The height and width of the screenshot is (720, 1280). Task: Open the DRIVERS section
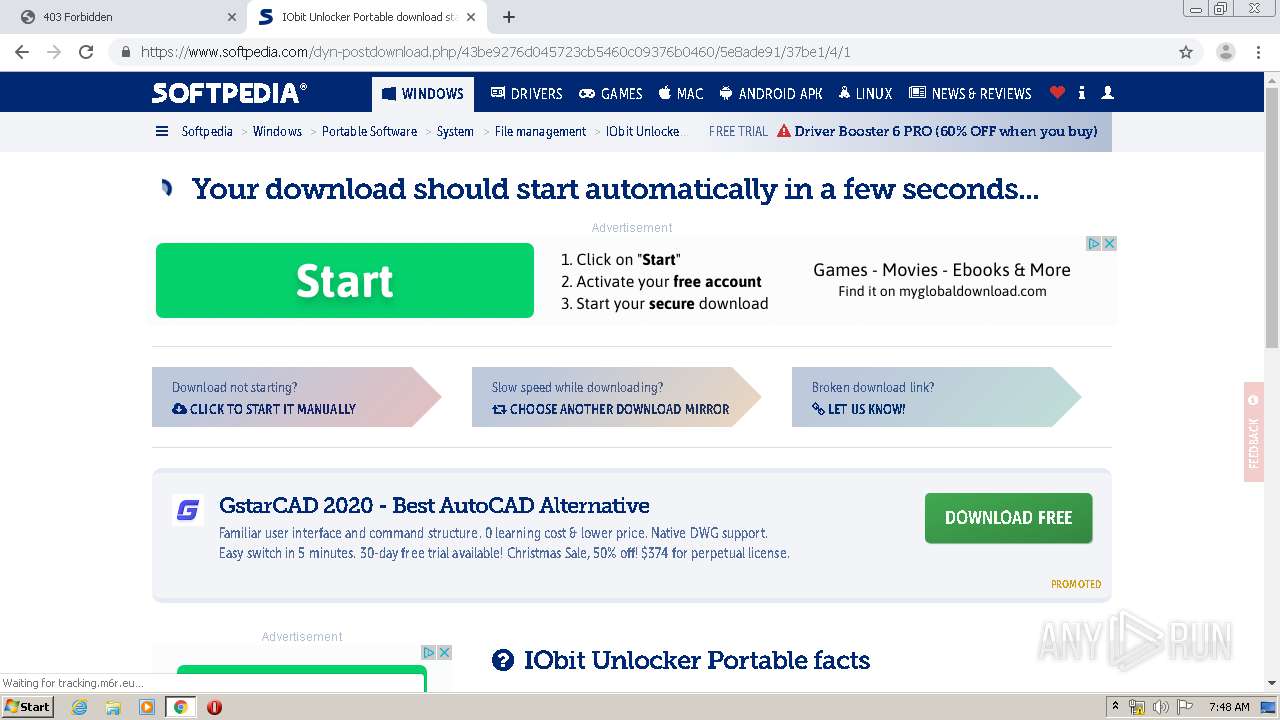click(526, 93)
